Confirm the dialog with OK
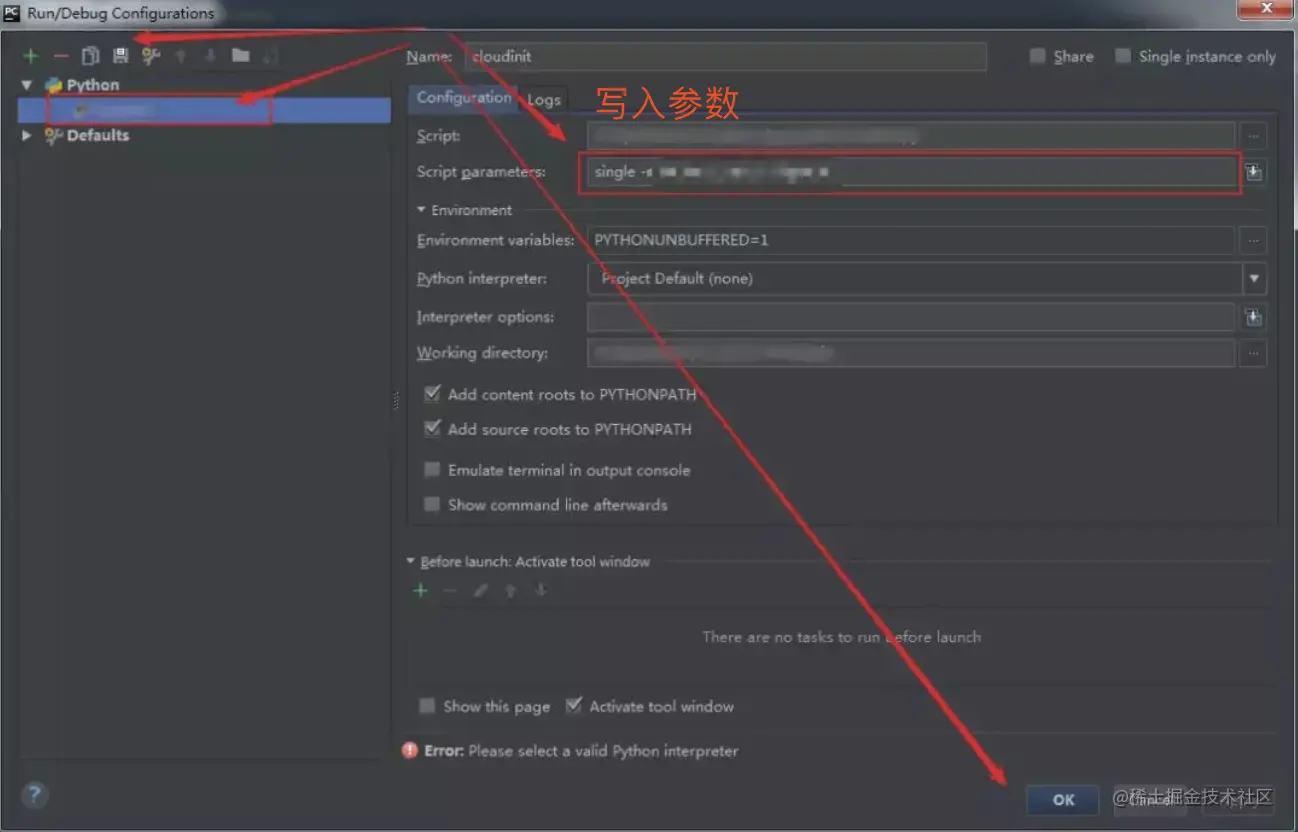The width and height of the screenshot is (1298, 832). (x=1063, y=799)
